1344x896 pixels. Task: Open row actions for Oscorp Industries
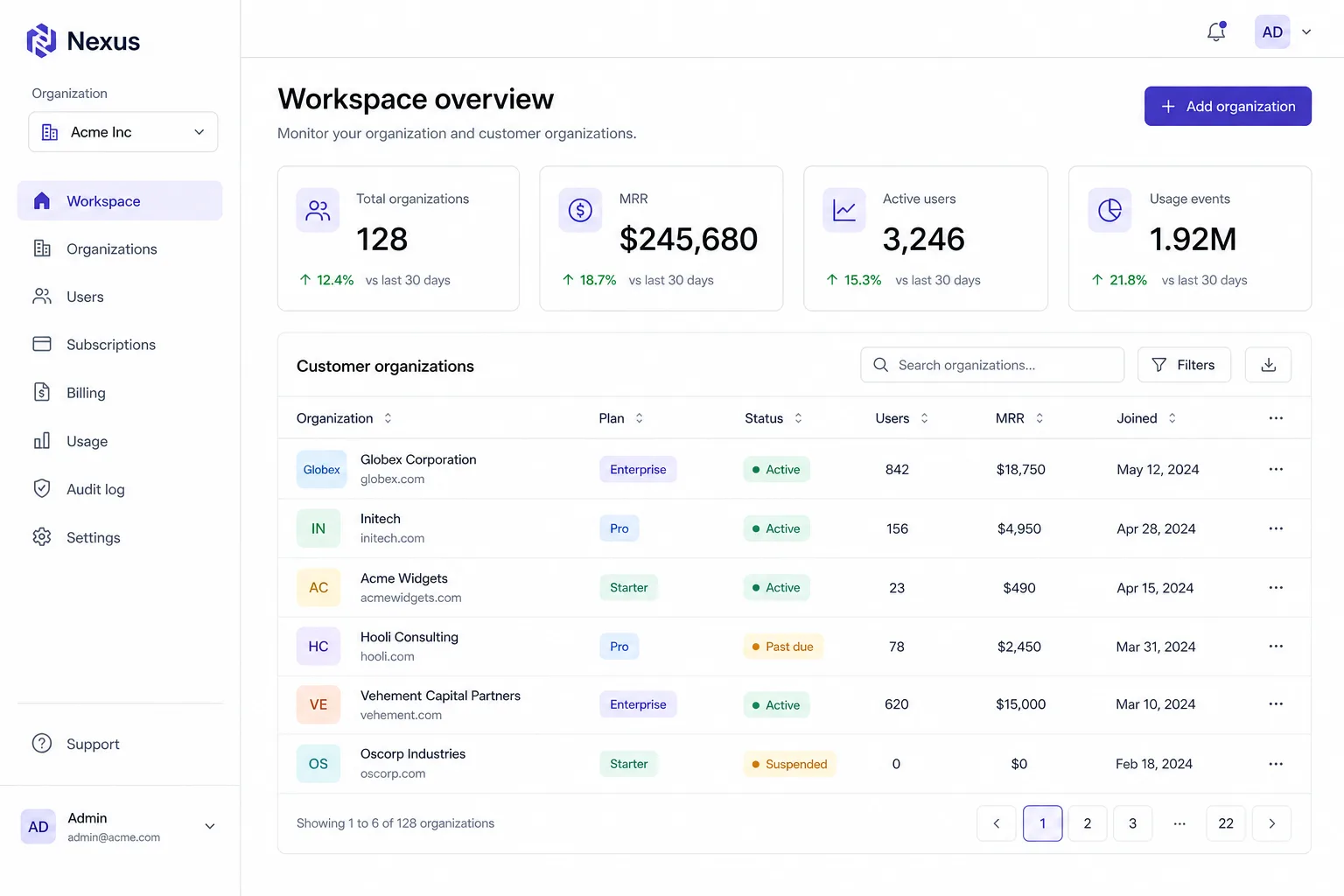(1276, 764)
